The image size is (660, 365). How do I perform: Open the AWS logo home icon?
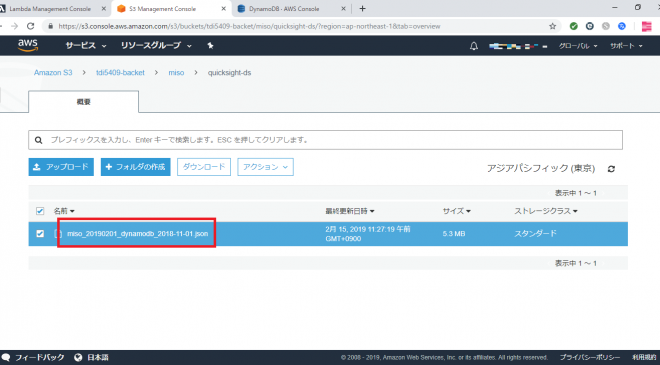coord(28,45)
